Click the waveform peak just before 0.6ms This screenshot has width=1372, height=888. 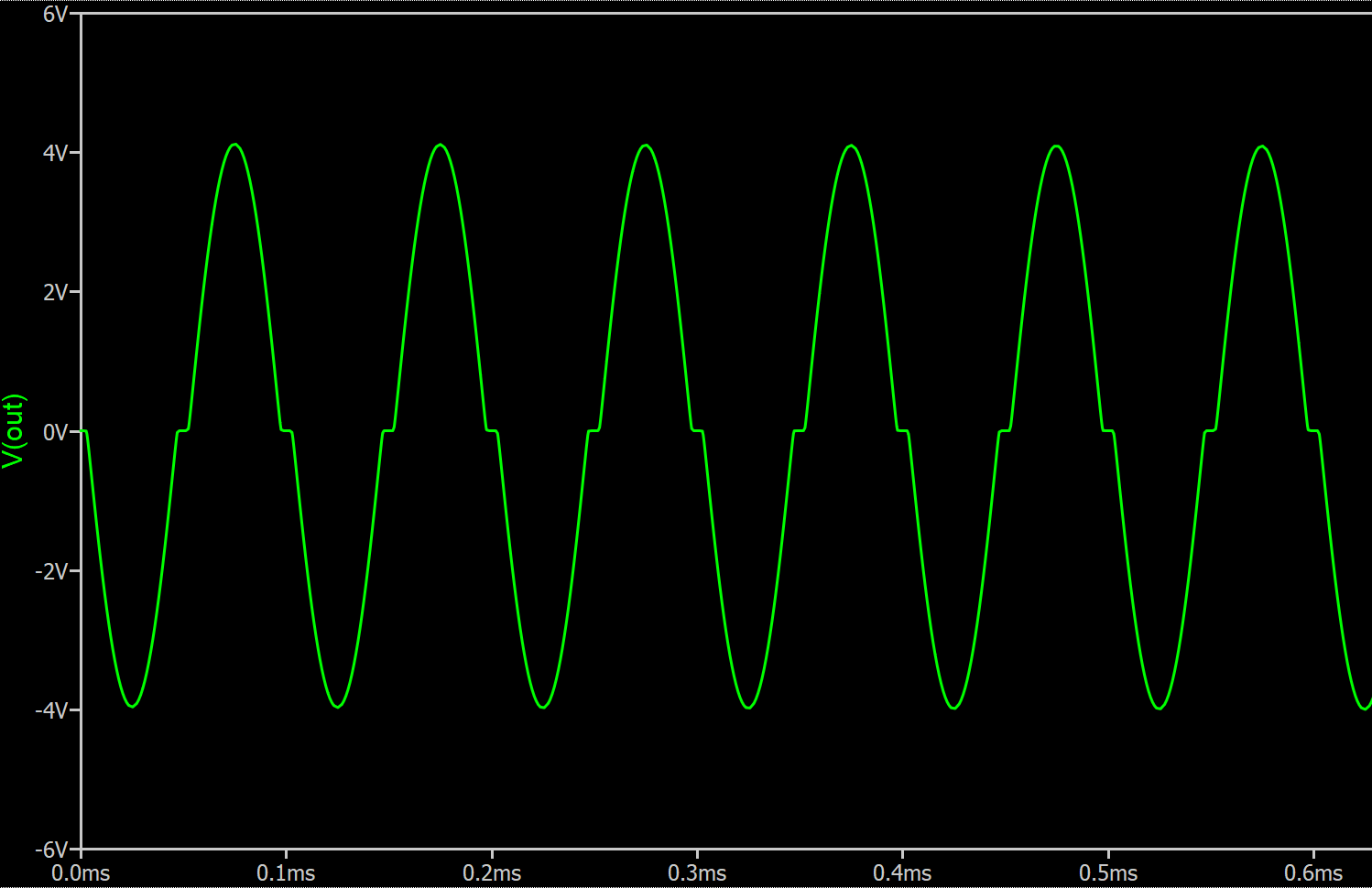[x=1263, y=146]
